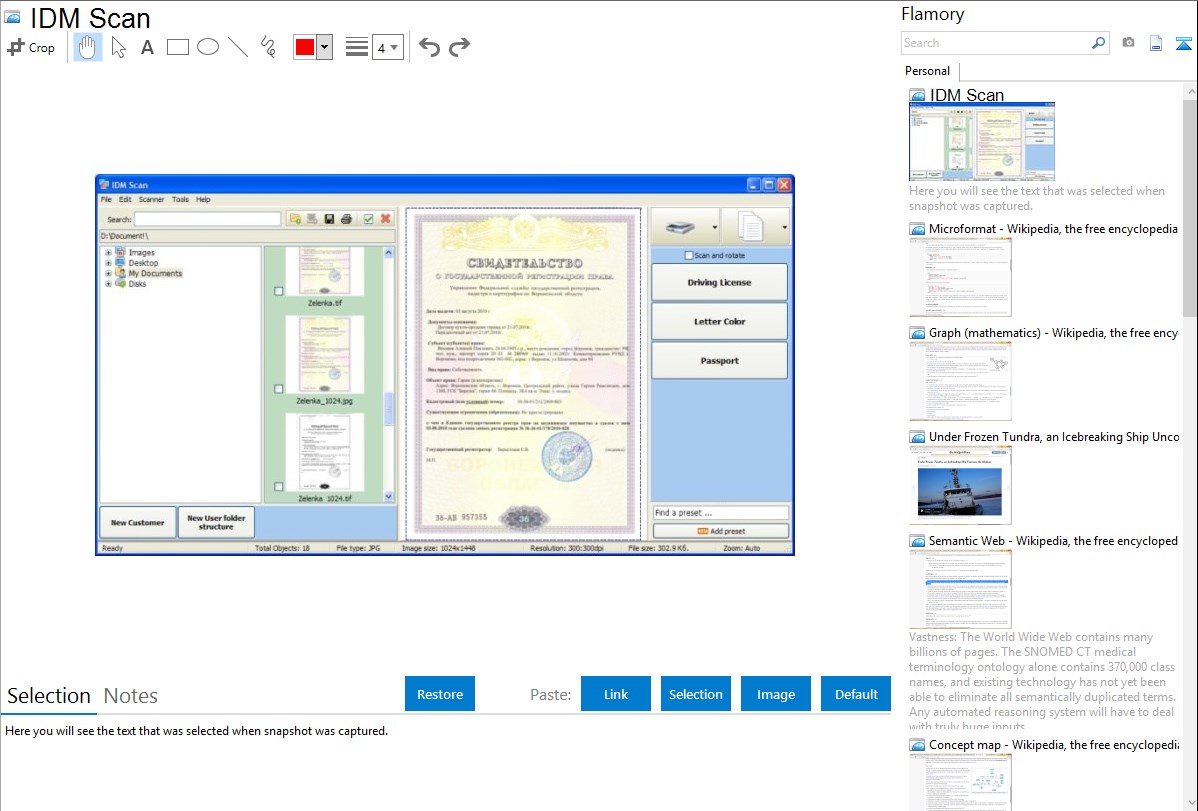Expand the My Documents tree node

[108, 274]
